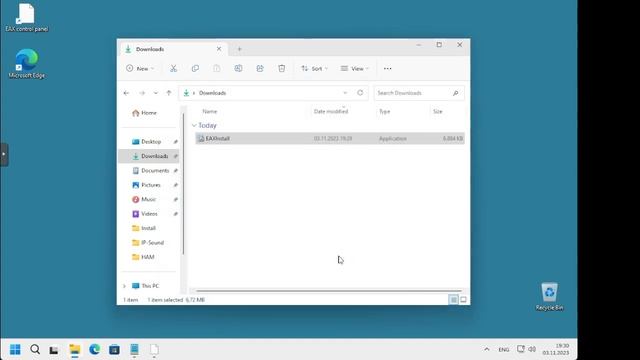640x360 pixels.
Task: Click the Search Downloads field
Action: 419,93
